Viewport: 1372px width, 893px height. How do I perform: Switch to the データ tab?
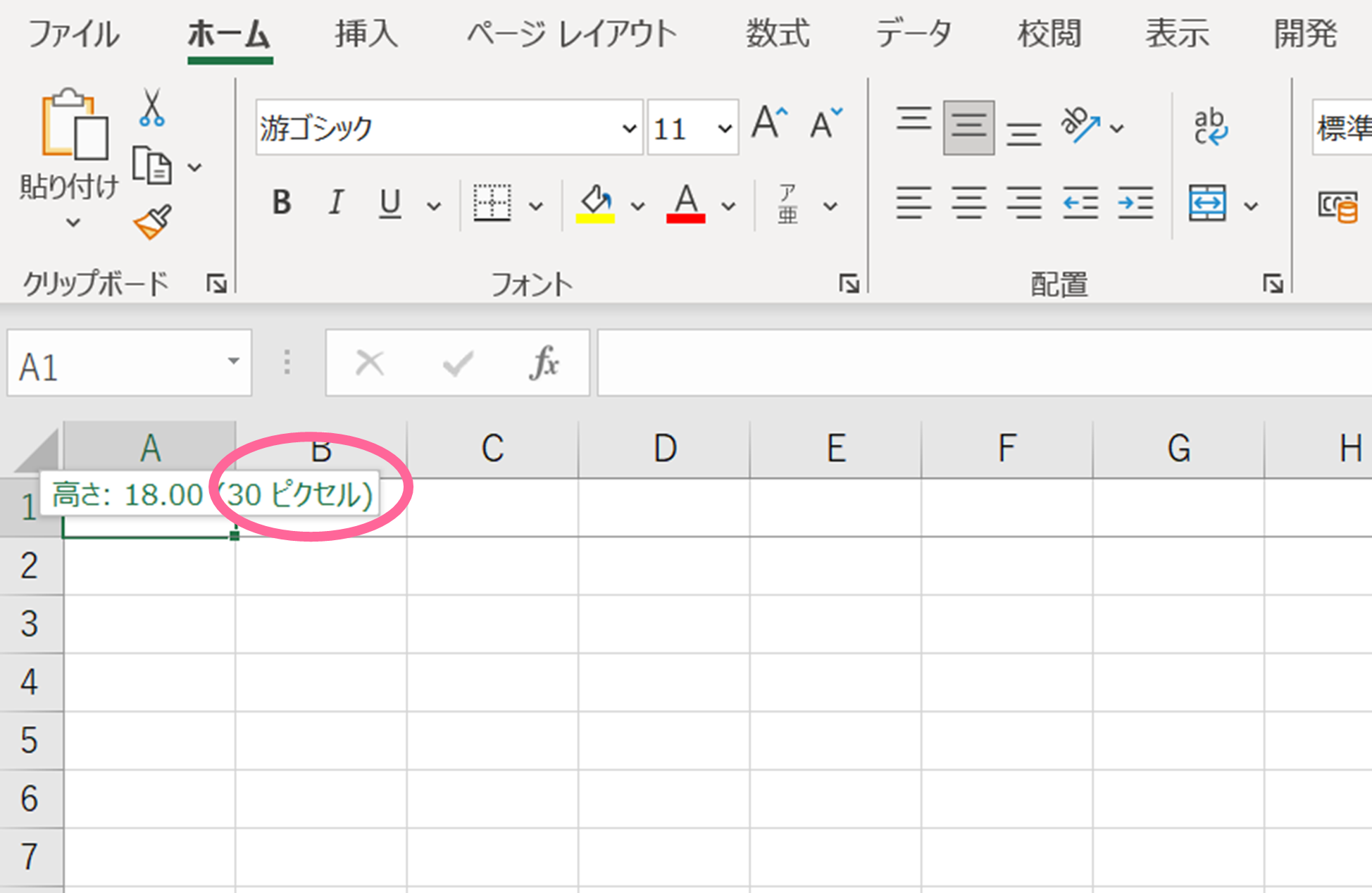pyautogui.click(x=913, y=34)
